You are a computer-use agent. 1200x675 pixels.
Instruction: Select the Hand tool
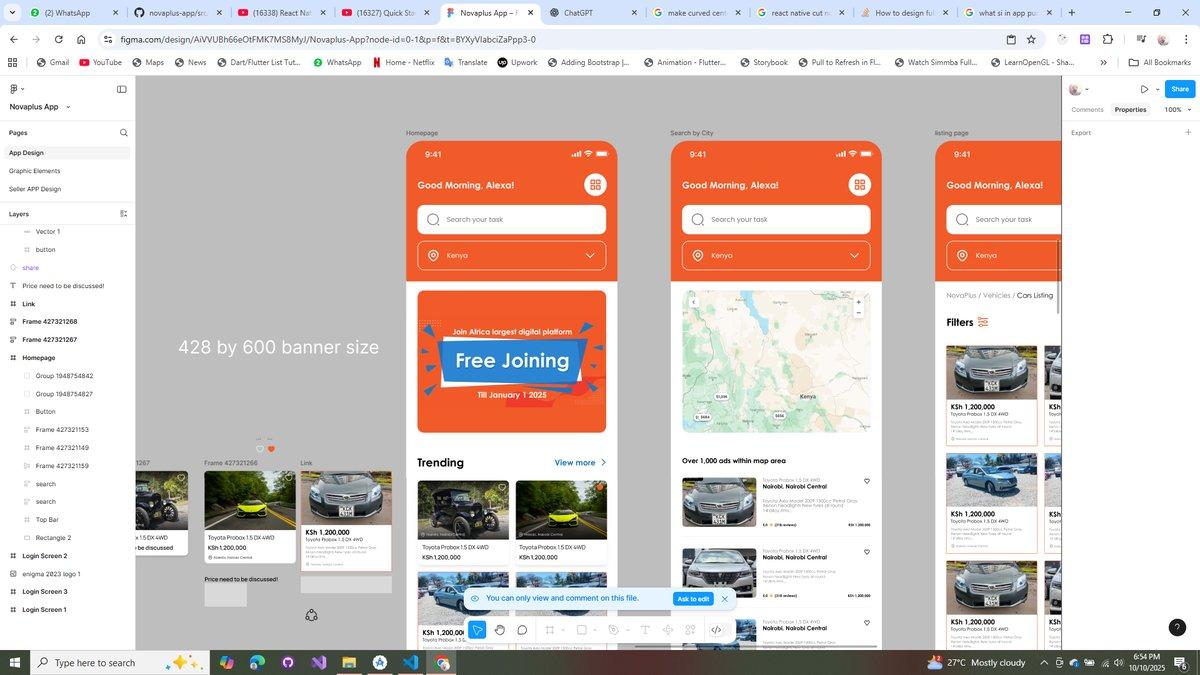coord(500,630)
